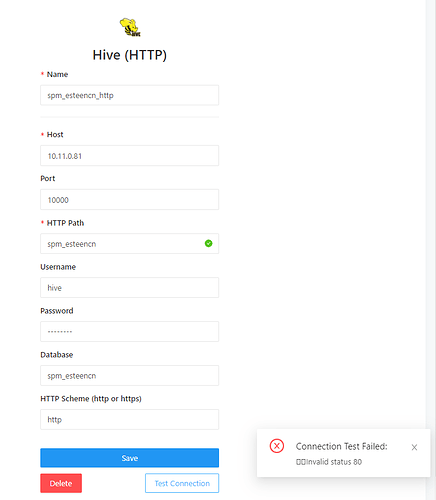Run Test Connection
Viewport: 436px width, 500px height.
pyautogui.click(x=182, y=483)
